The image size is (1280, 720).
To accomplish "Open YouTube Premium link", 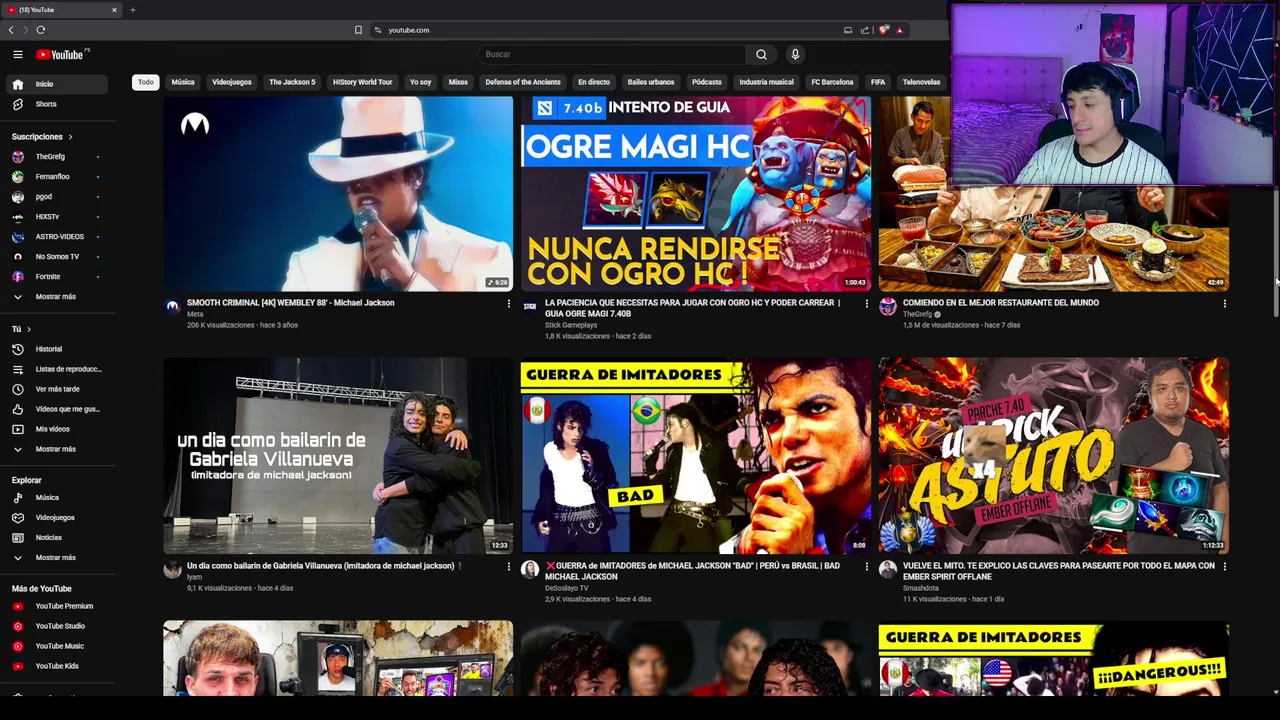I will 58,606.
